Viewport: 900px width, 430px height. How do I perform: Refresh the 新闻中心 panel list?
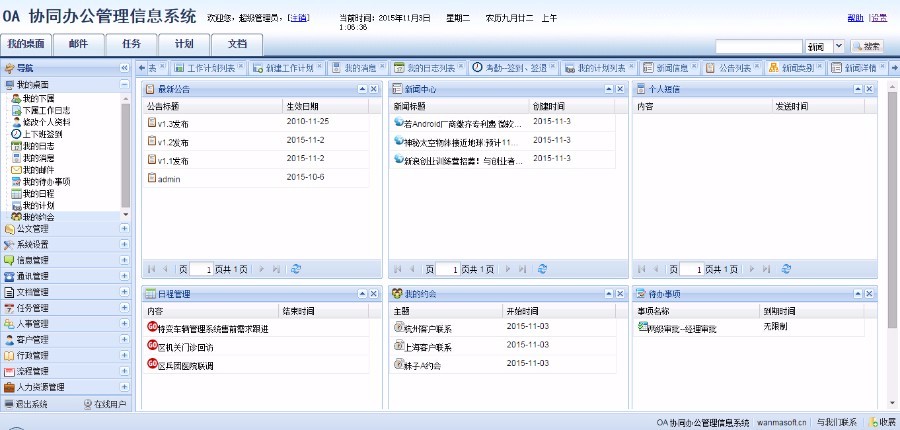542,269
